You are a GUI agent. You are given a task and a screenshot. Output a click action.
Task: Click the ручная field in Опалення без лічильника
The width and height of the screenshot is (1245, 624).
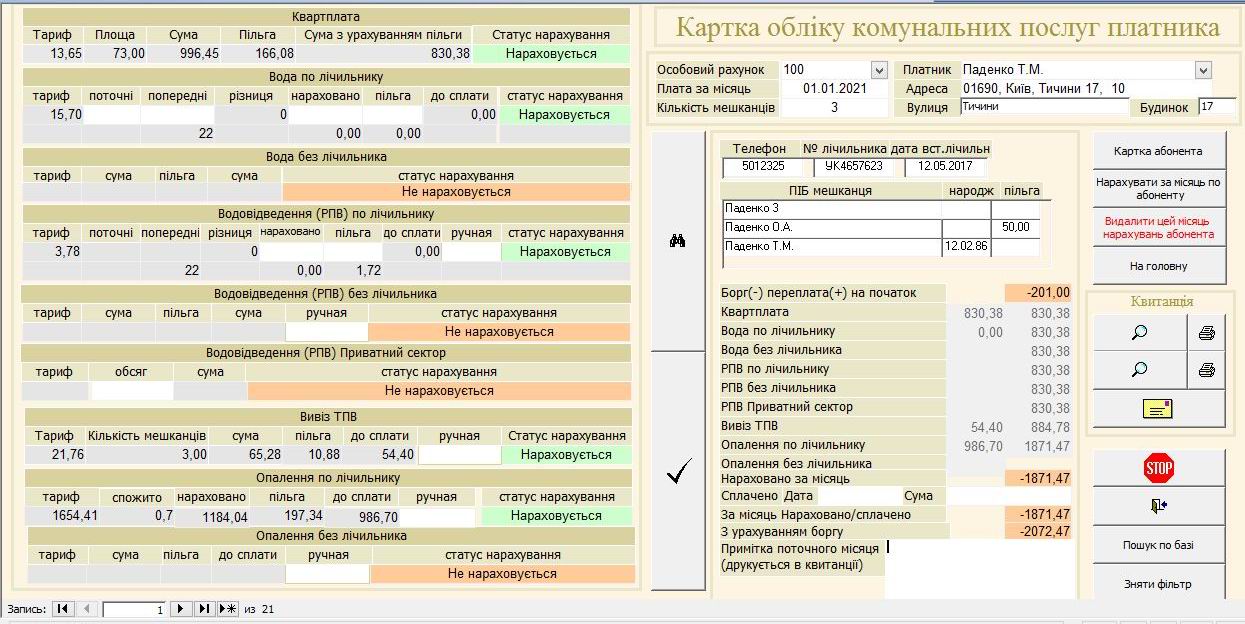(327, 574)
